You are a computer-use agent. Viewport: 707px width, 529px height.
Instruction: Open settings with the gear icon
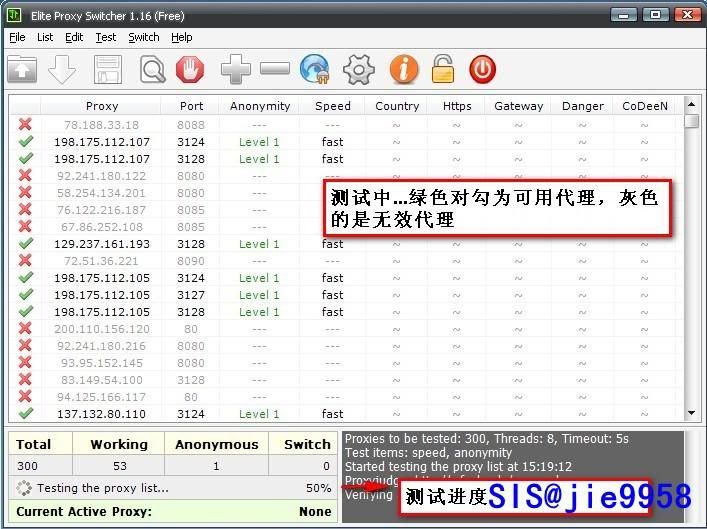(359, 69)
